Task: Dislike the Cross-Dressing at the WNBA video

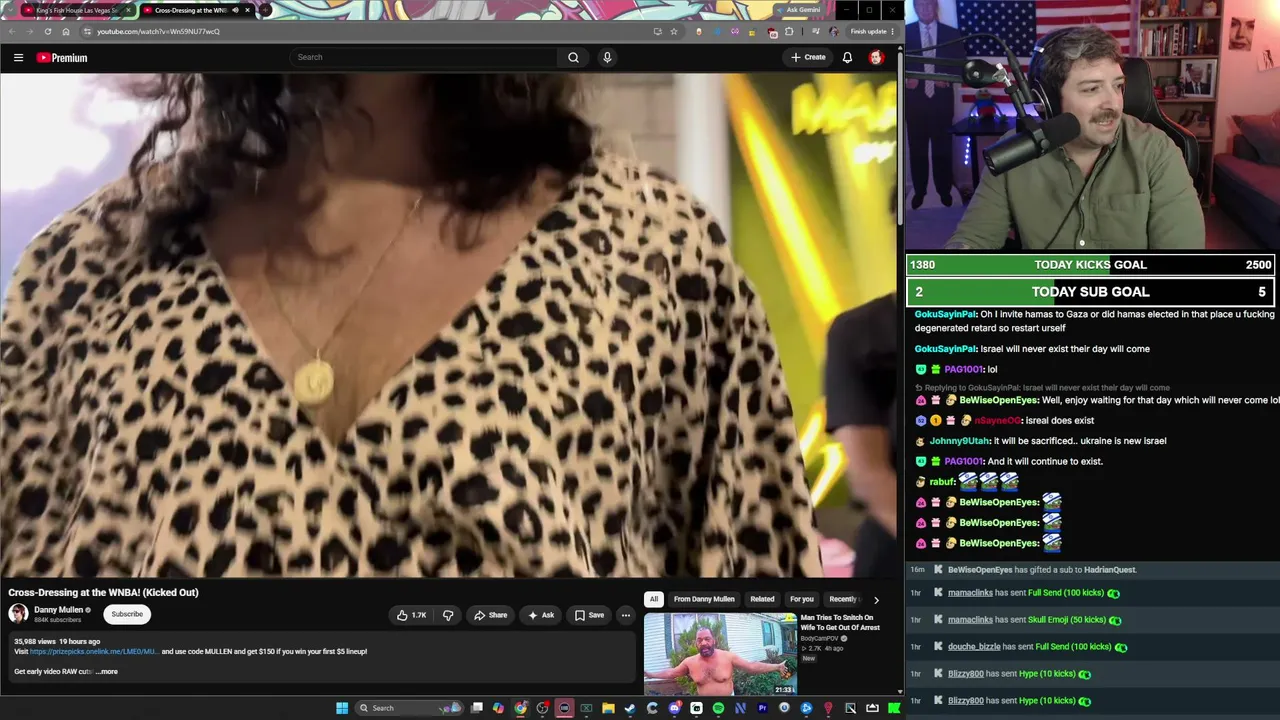Action: [448, 615]
